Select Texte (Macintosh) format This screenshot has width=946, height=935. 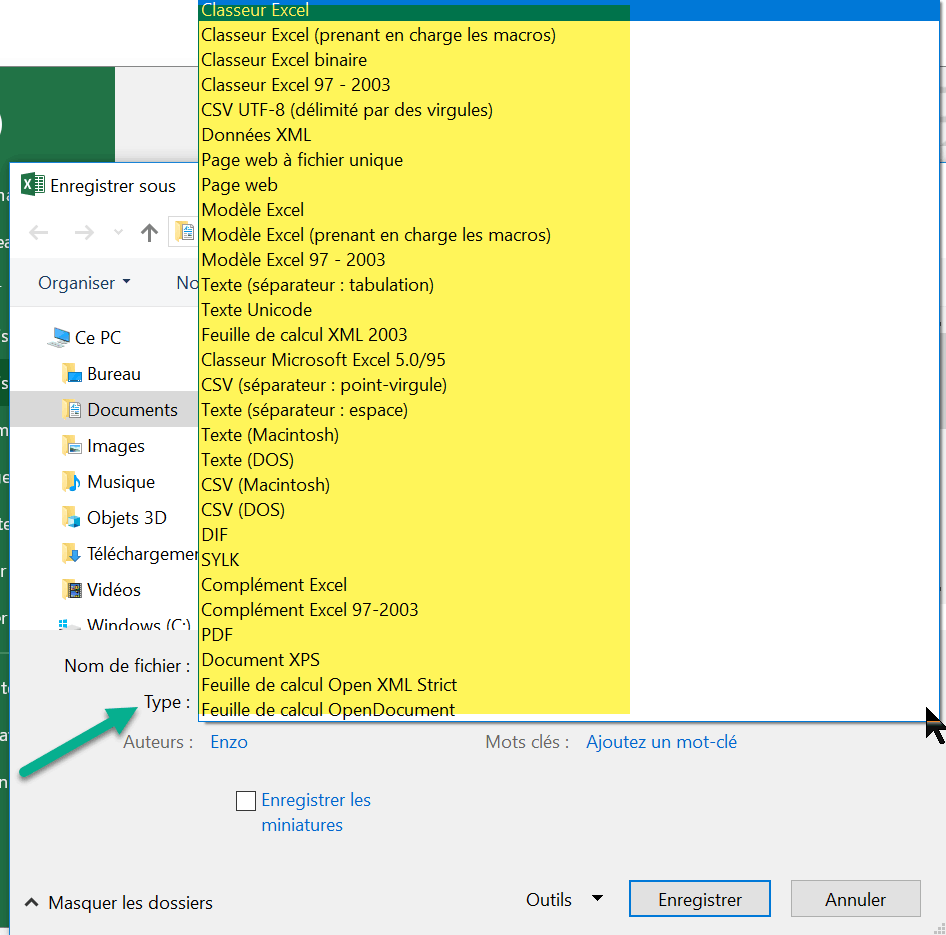[x=568, y=434]
